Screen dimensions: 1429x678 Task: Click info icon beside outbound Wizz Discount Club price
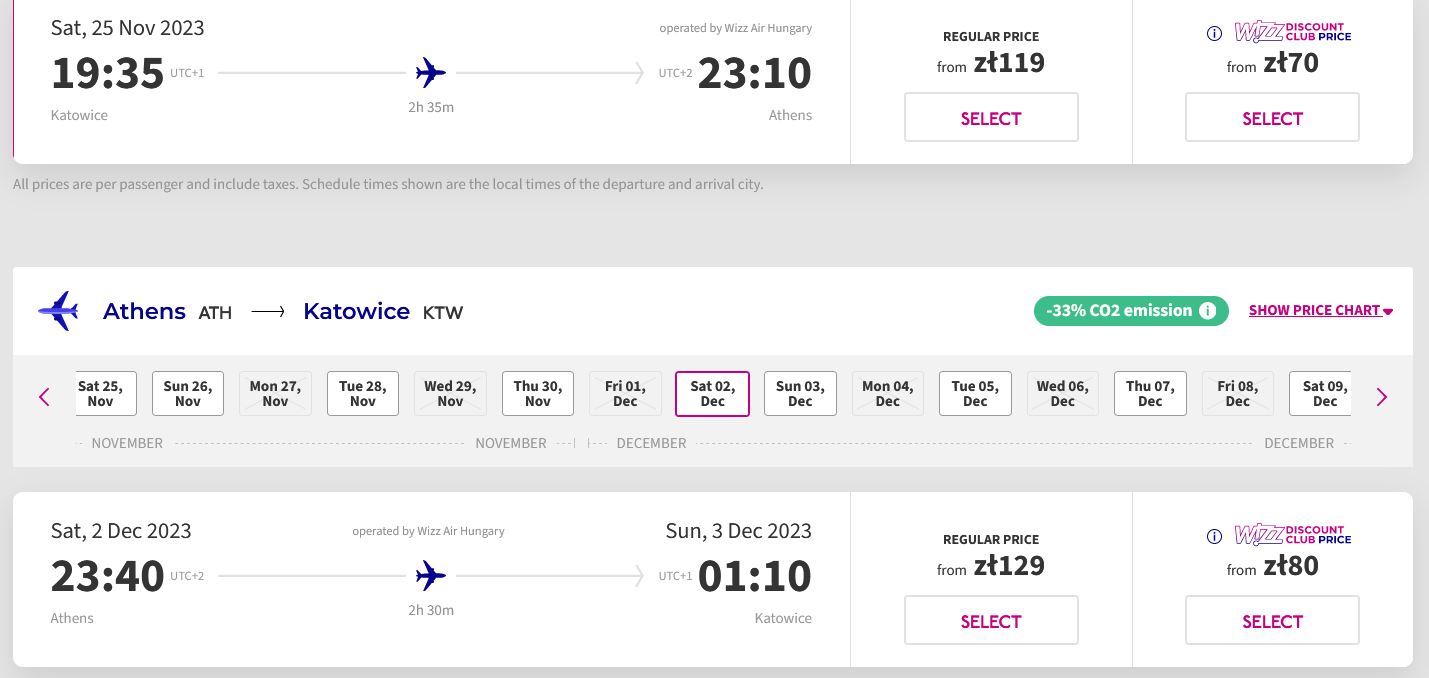click(1214, 33)
